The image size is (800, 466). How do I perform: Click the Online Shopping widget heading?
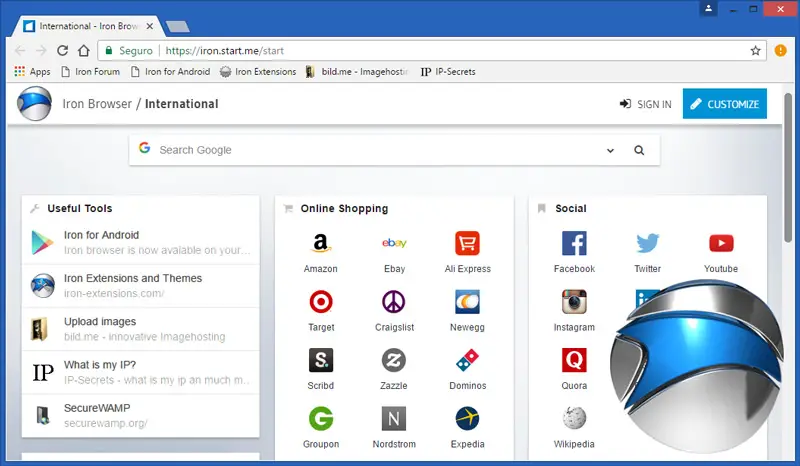[344, 208]
